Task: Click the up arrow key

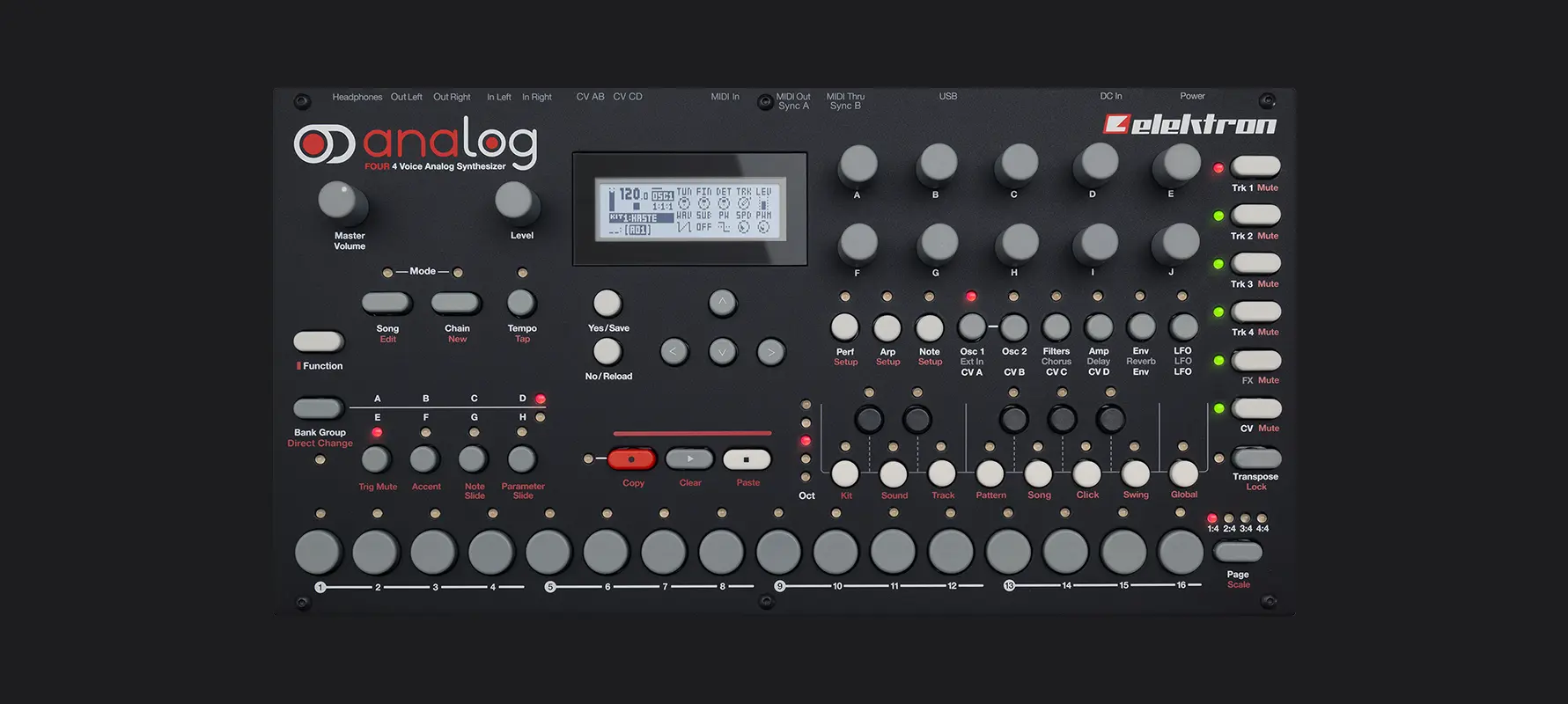Action: tap(722, 303)
